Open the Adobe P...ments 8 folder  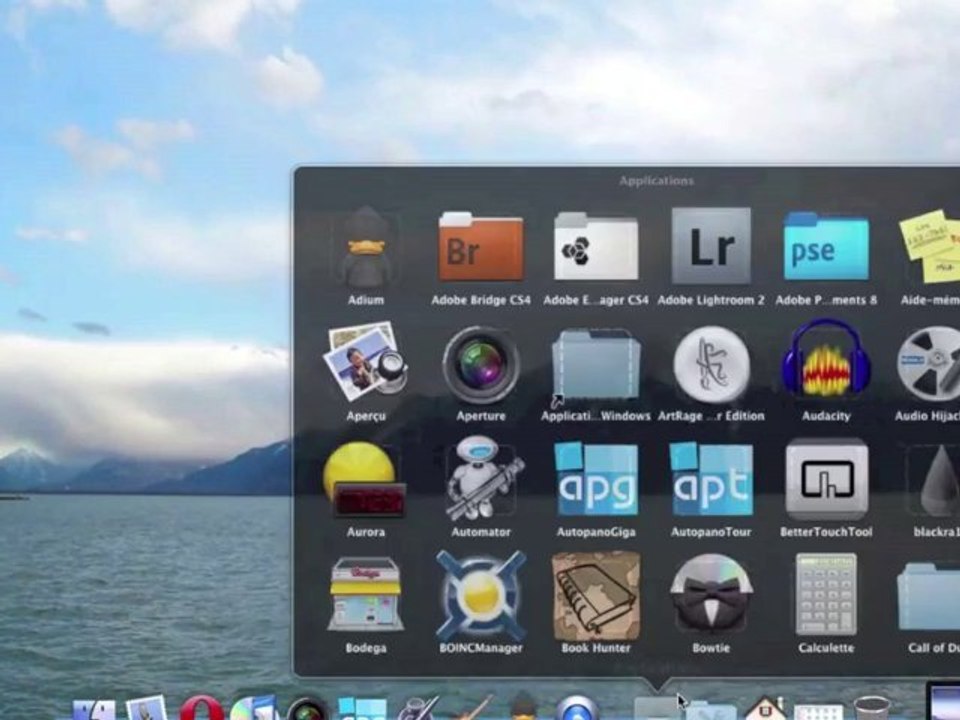[x=826, y=246]
